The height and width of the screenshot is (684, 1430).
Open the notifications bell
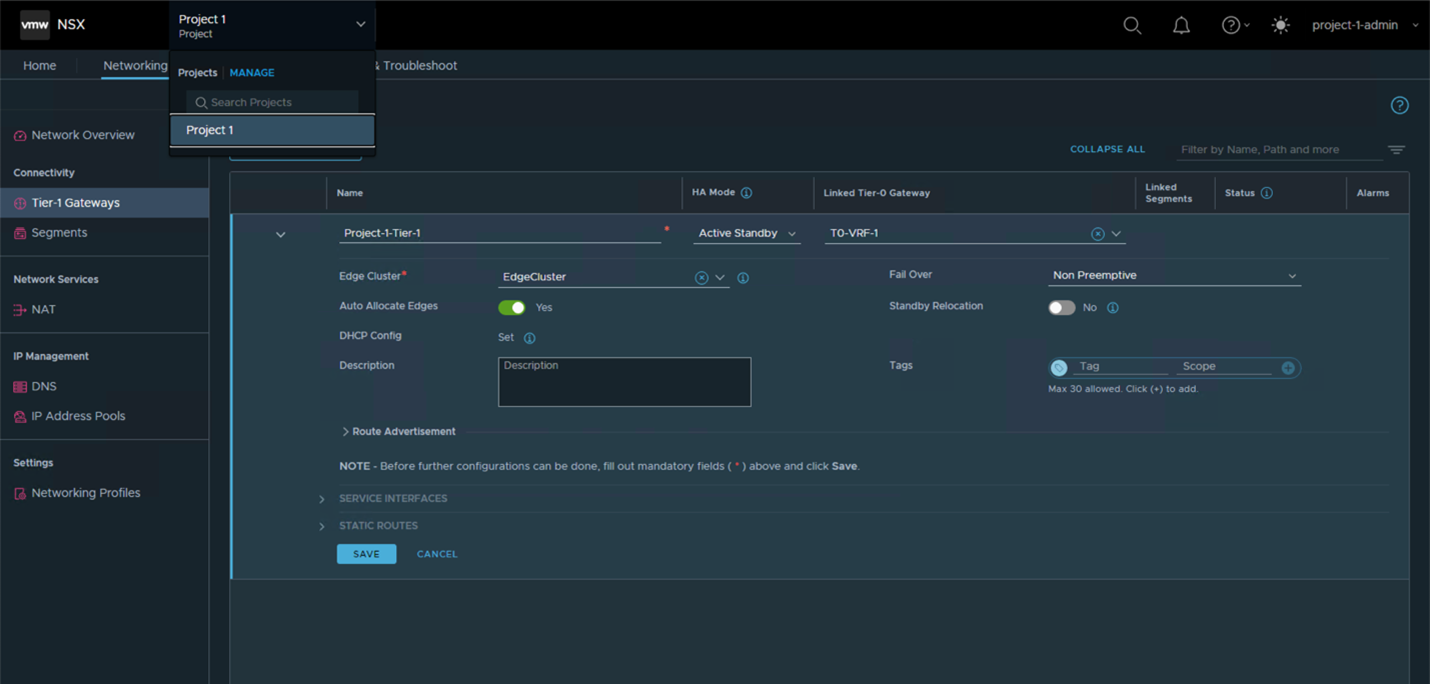[x=1180, y=25]
